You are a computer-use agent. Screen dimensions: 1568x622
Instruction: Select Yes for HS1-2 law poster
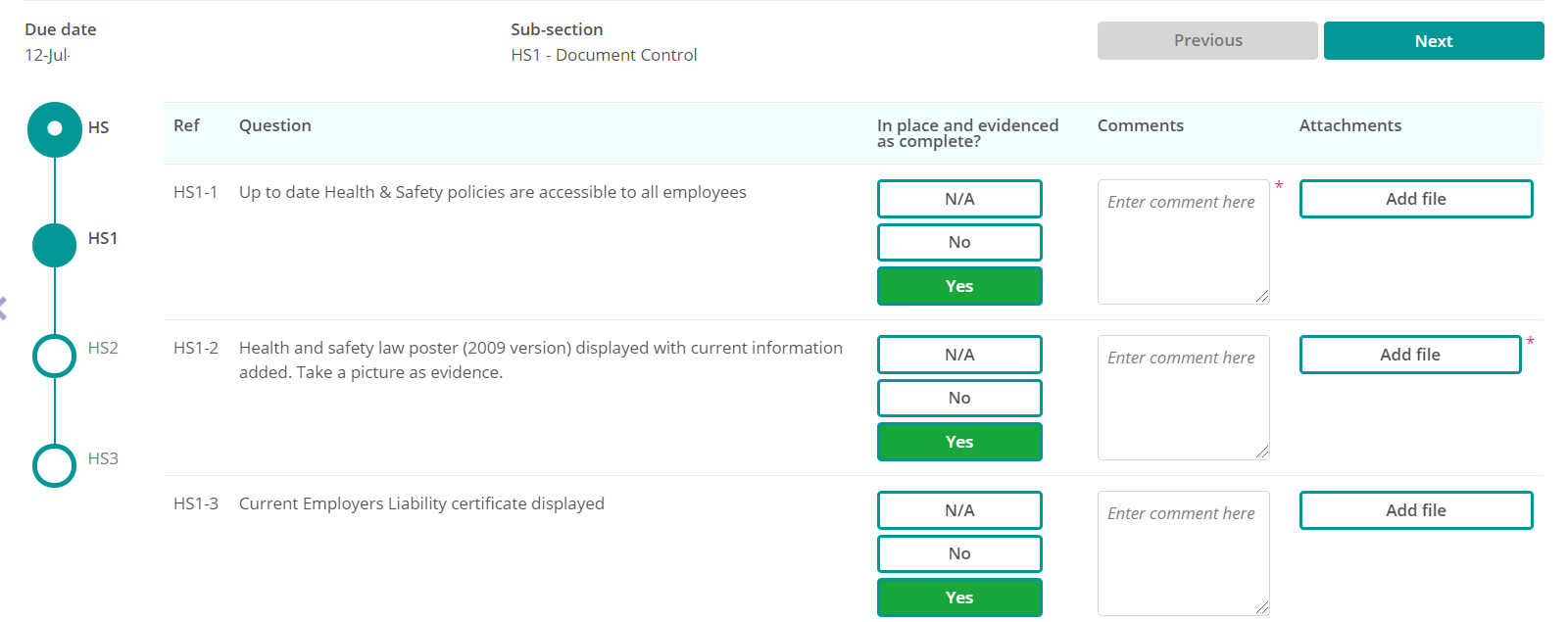tap(959, 442)
